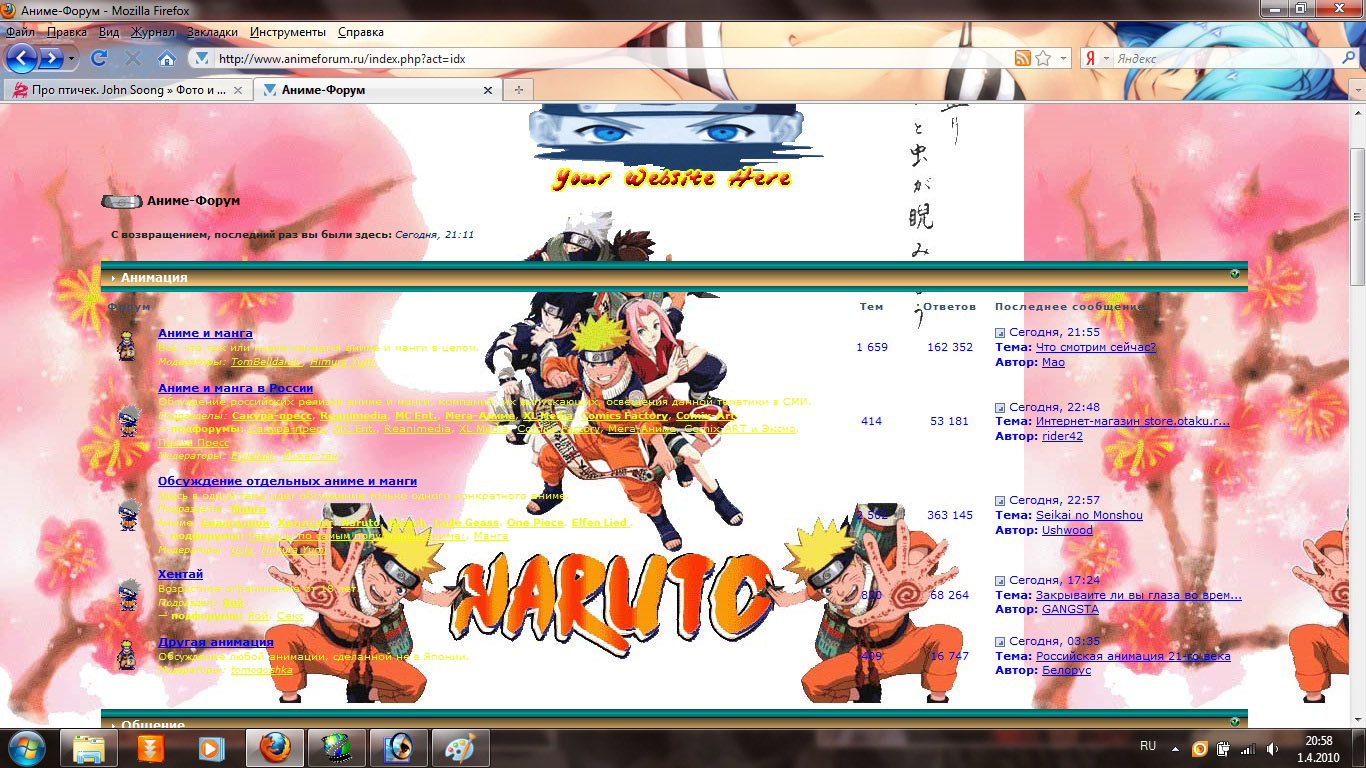The width and height of the screenshot is (1366, 768).
Task: Click the RSS feed icon in address bar
Action: 1022,58
